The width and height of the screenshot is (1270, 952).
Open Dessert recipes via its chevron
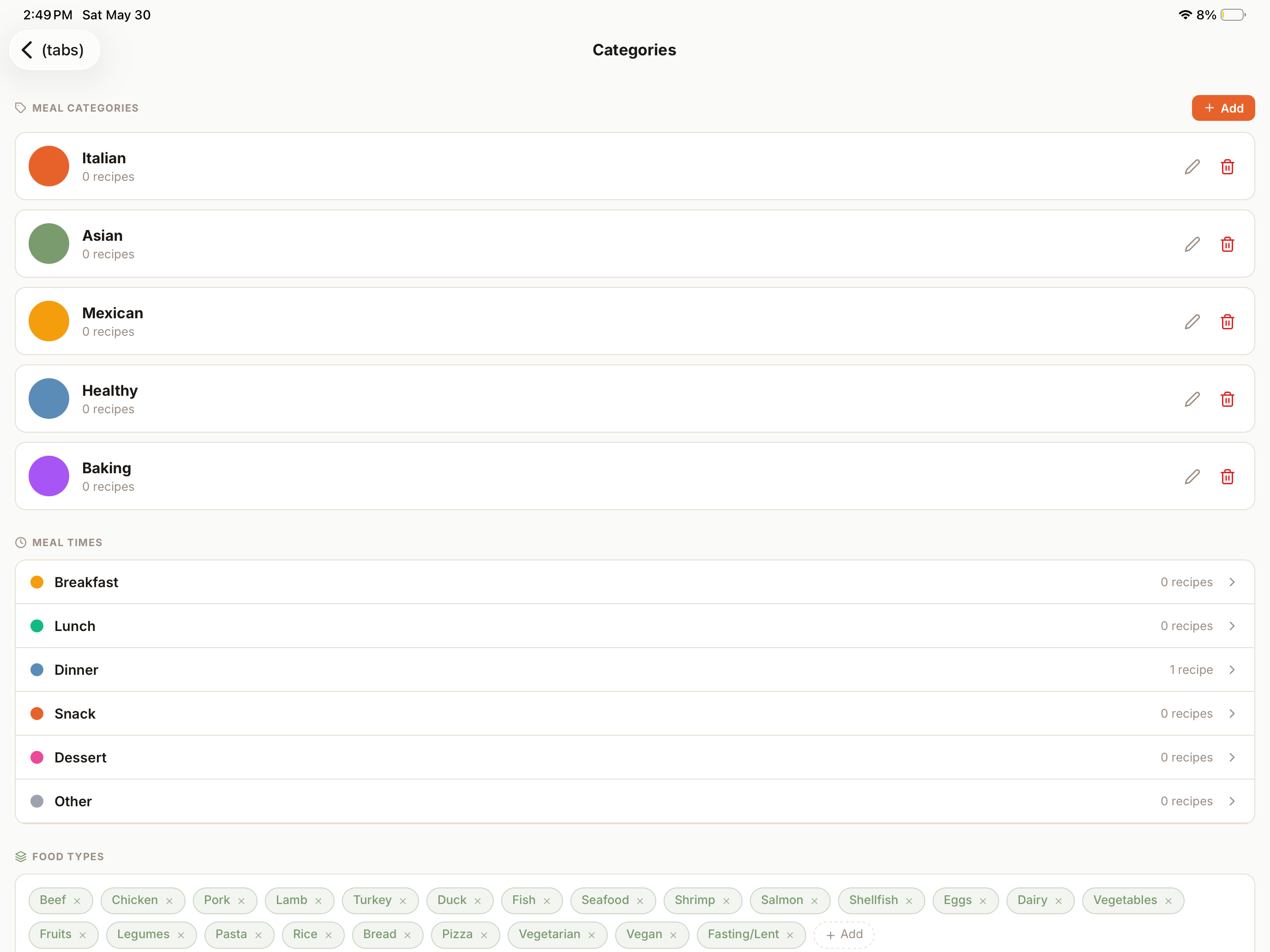[x=1232, y=757]
